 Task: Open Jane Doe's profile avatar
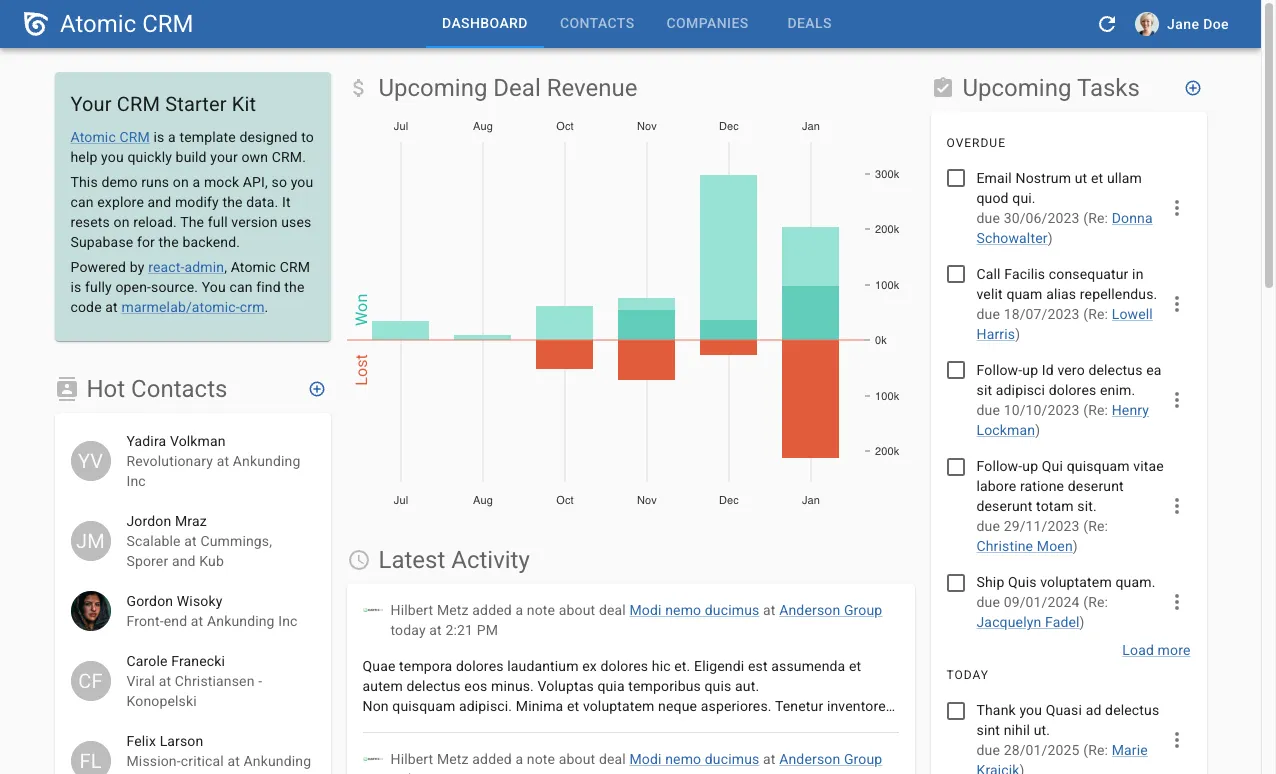tap(1145, 23)
